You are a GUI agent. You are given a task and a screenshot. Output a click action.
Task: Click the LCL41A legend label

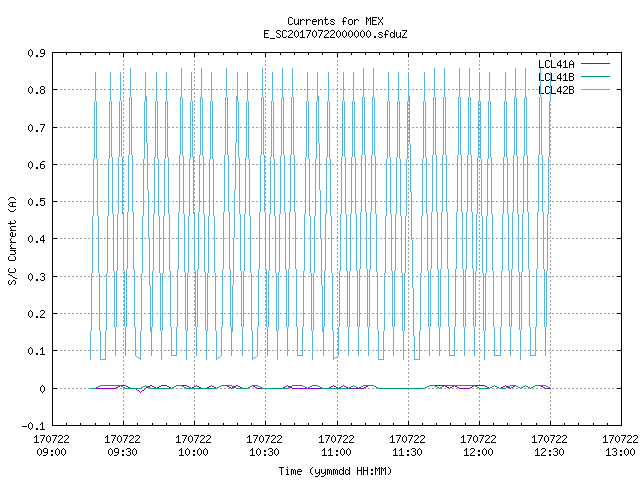click(556, 64)
